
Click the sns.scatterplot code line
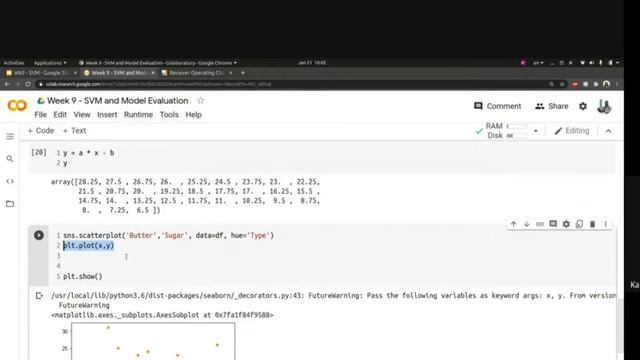(169, 236)
